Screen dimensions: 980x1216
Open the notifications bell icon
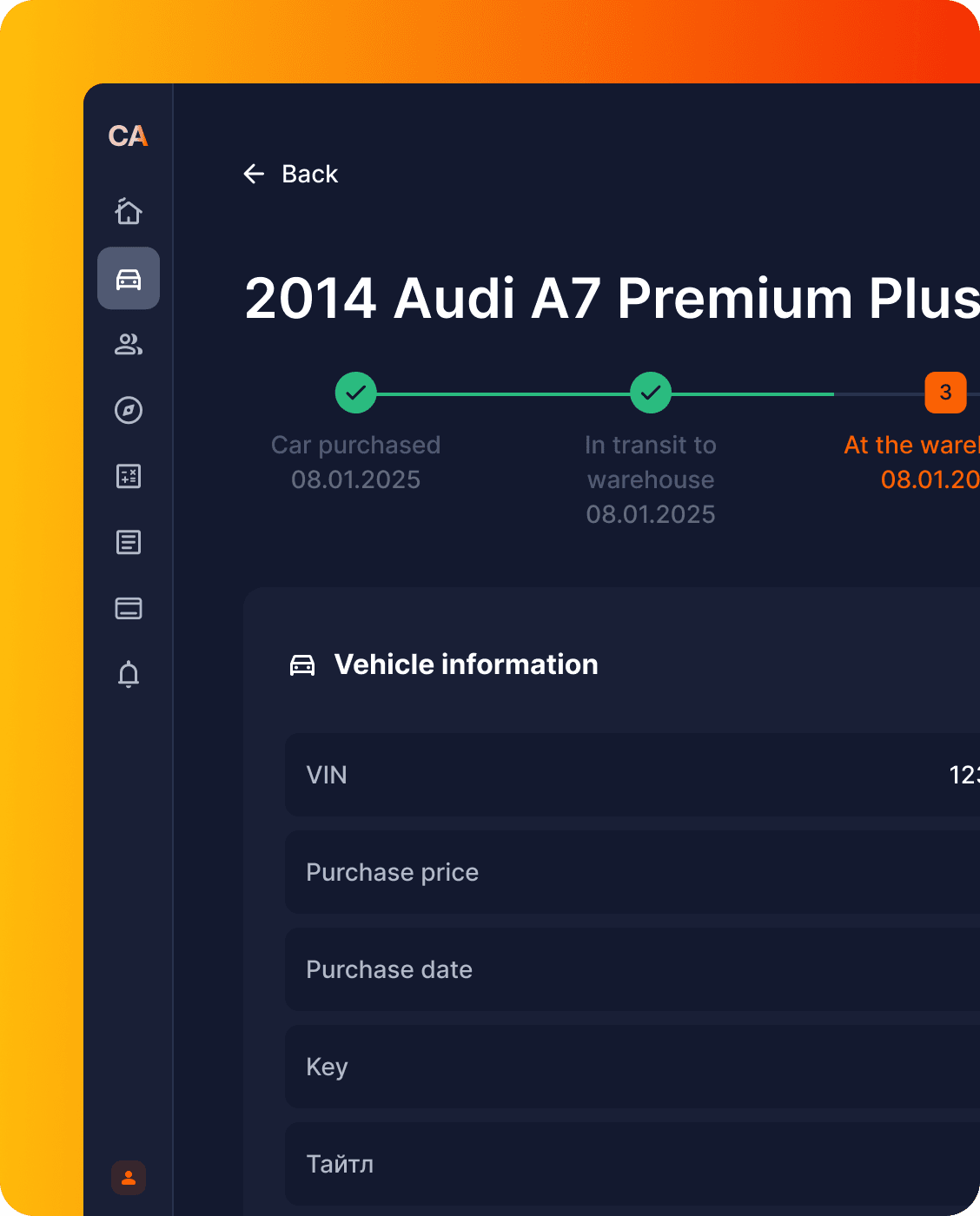tap(129, 674)
